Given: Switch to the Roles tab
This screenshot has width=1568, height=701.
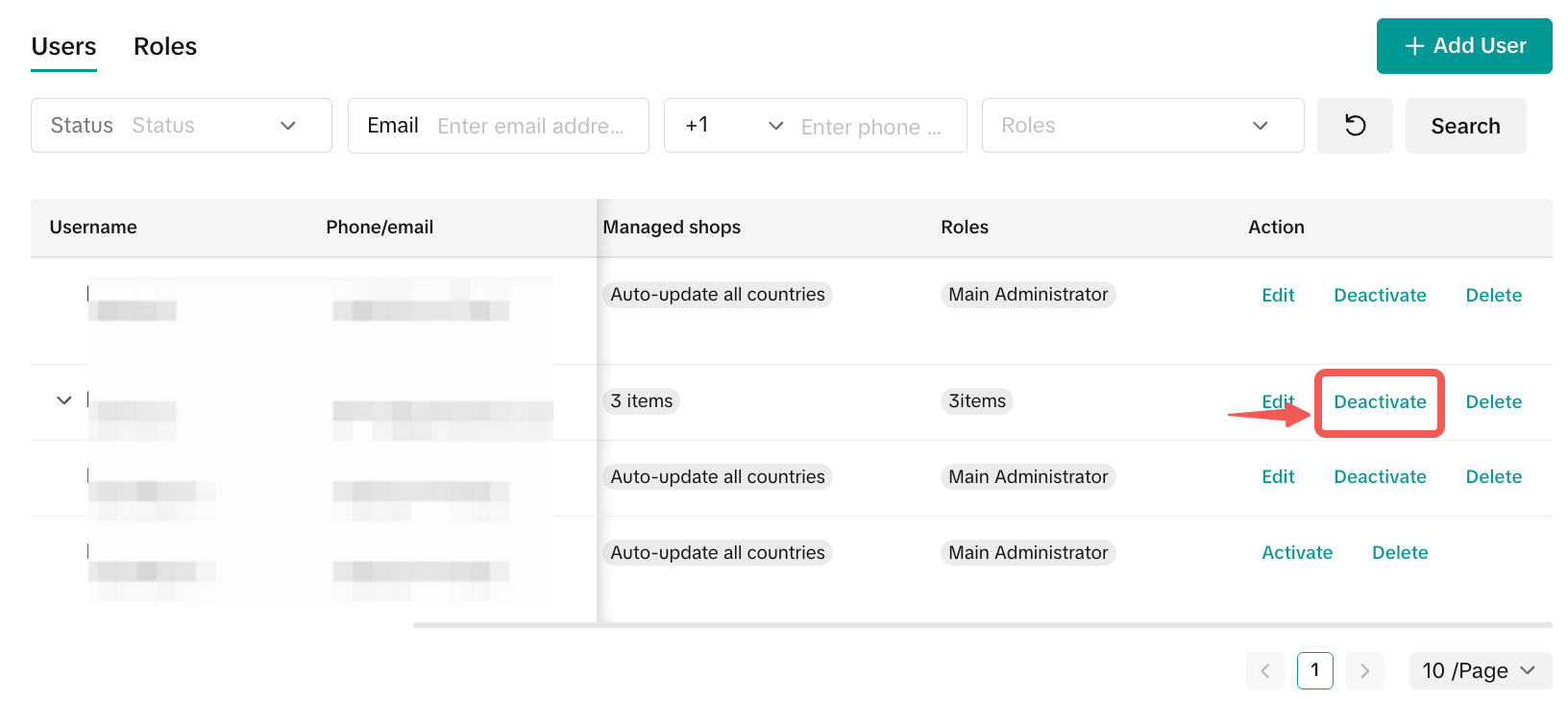Looking at the screenshot, I should 165,46.
